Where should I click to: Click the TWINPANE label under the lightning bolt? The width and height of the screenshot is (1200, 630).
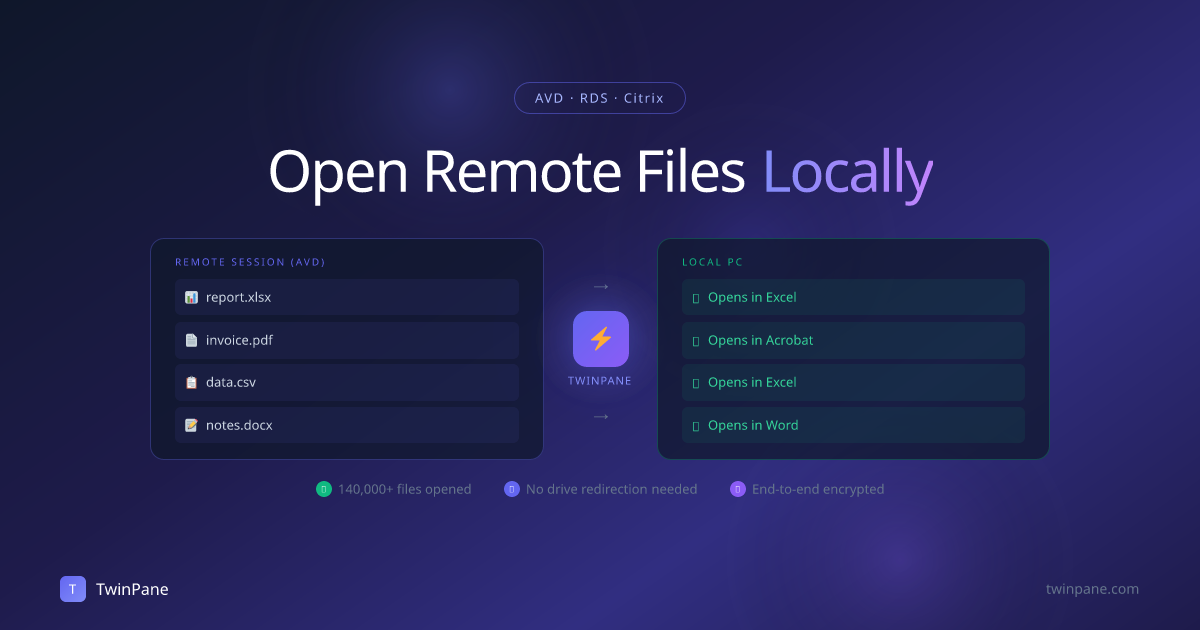coord(601,381)
